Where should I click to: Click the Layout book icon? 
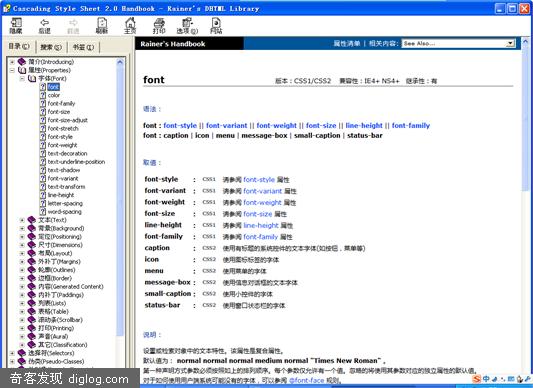[x=32, y=253]
